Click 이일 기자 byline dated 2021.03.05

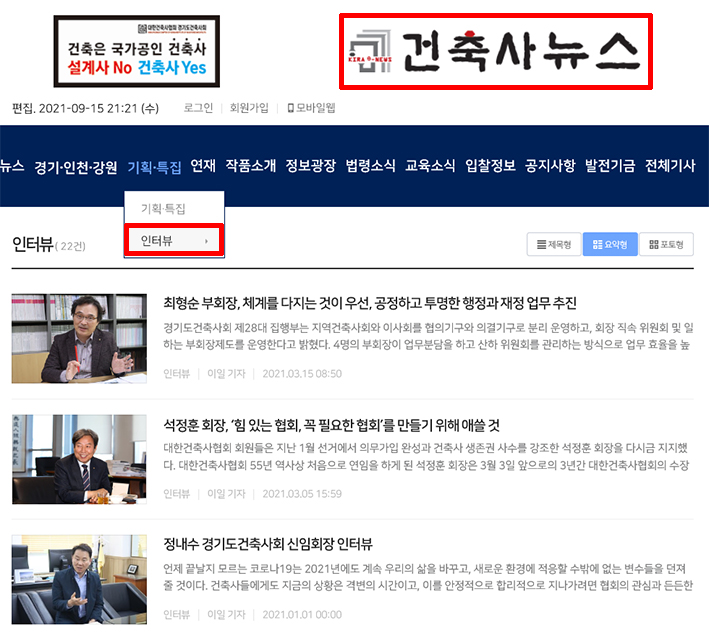tap(226, 494)
